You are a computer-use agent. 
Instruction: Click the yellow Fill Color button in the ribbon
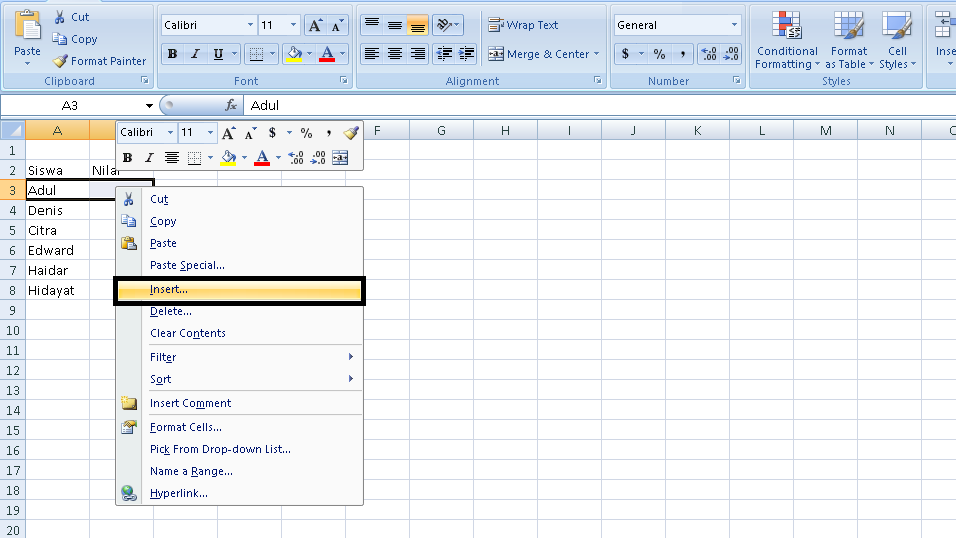293,54
